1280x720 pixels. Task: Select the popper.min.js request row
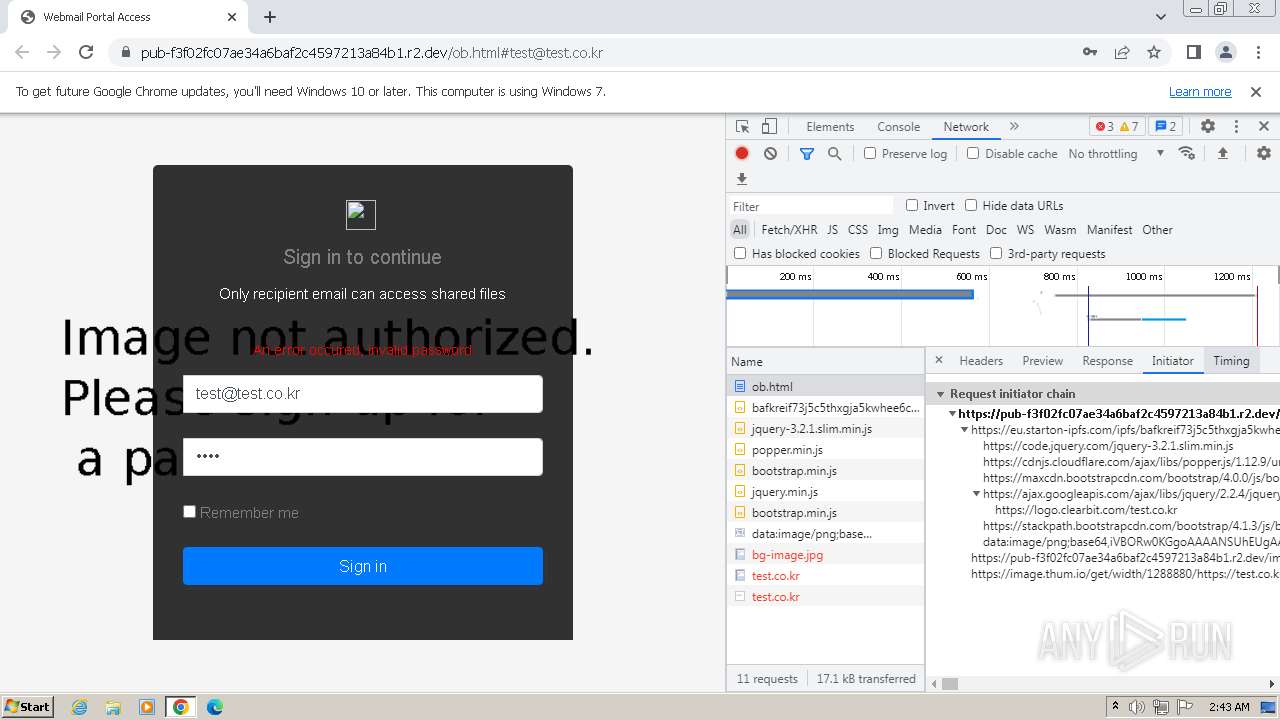(825, 449)
